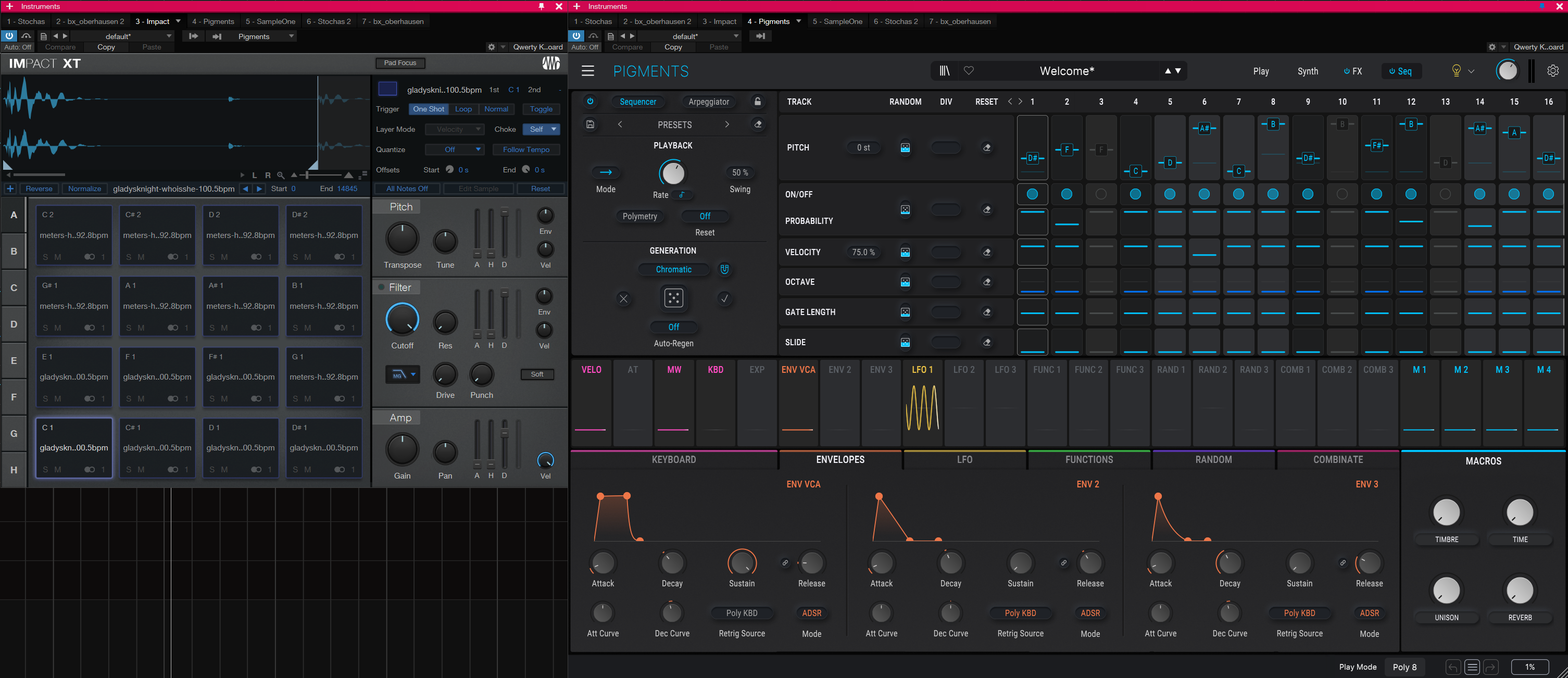The width and height of the screenshot is (1568, 678).
Task: Toggle the Seq power tab in Pigments
Action: click(x=1401, y=71)
